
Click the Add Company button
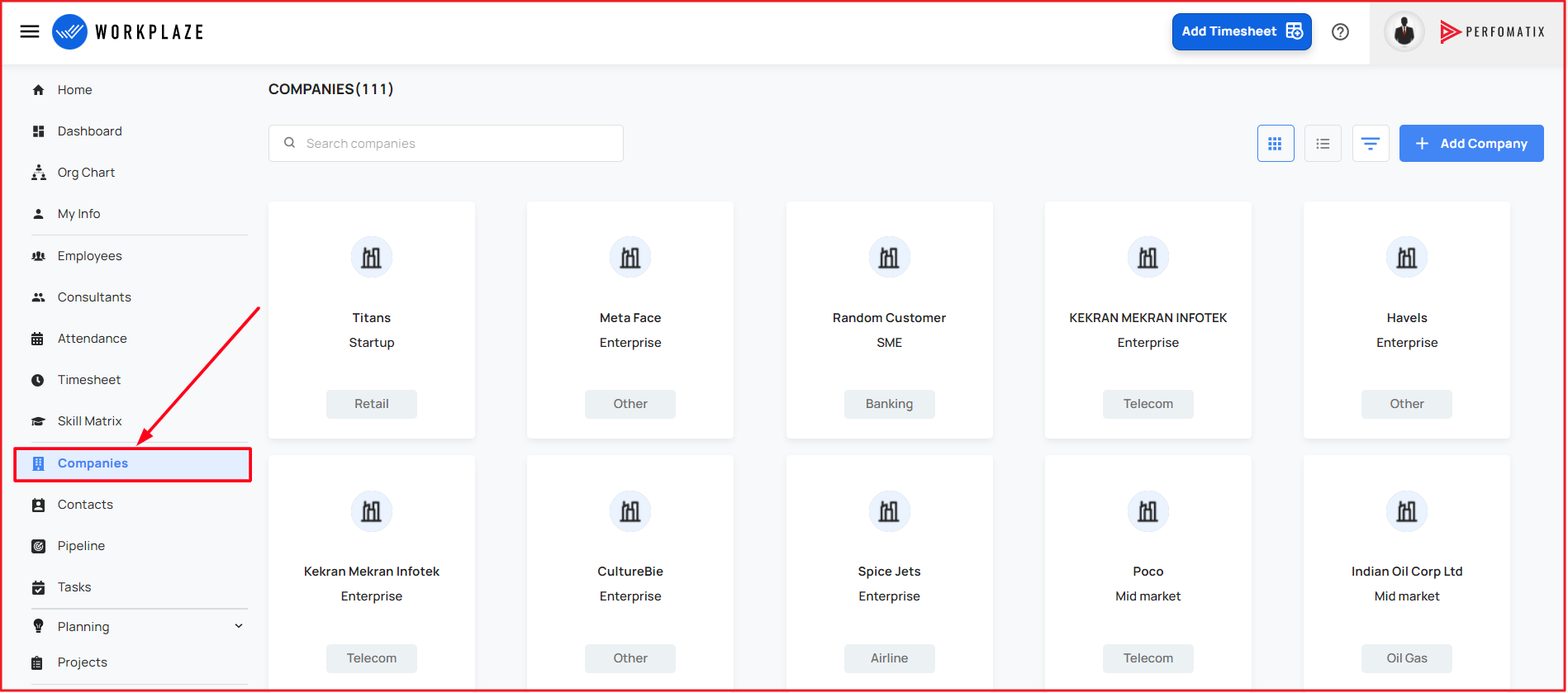1471,144
